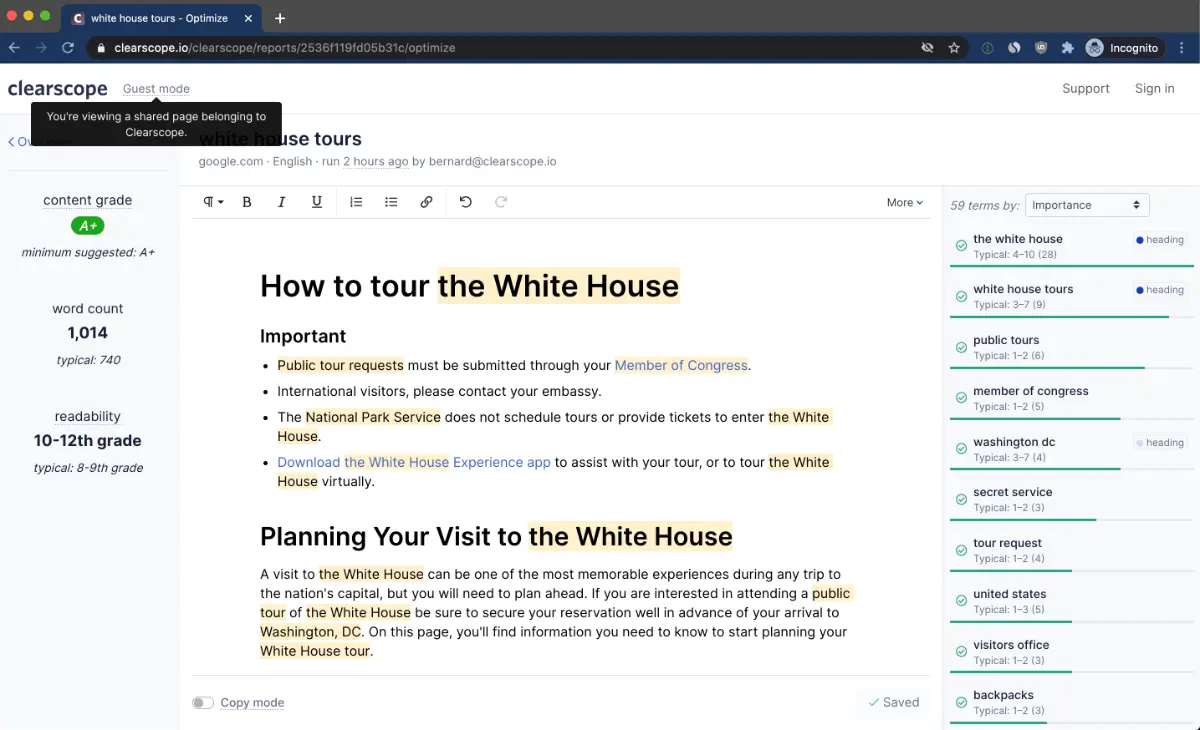Click heading tag on 'washington dc' term
Screen dimensions: 1200x730
click(x=1160, y=443)
